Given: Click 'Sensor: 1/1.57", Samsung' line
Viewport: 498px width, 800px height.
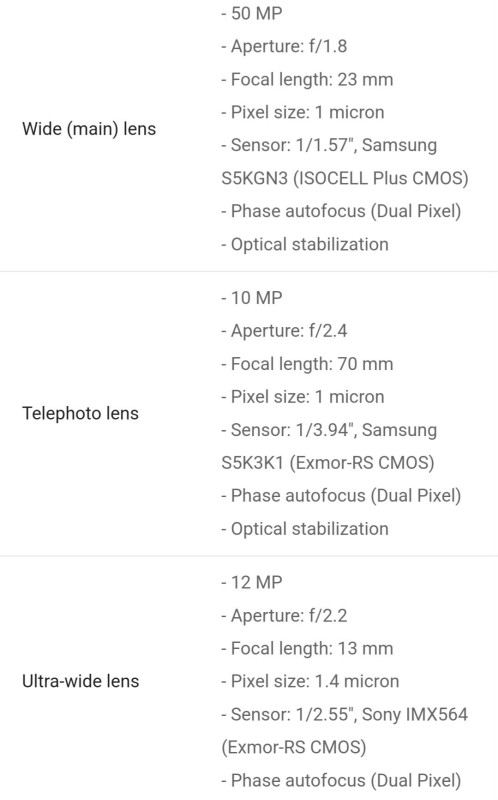Looking at the screenshot, I should (329, 145).
